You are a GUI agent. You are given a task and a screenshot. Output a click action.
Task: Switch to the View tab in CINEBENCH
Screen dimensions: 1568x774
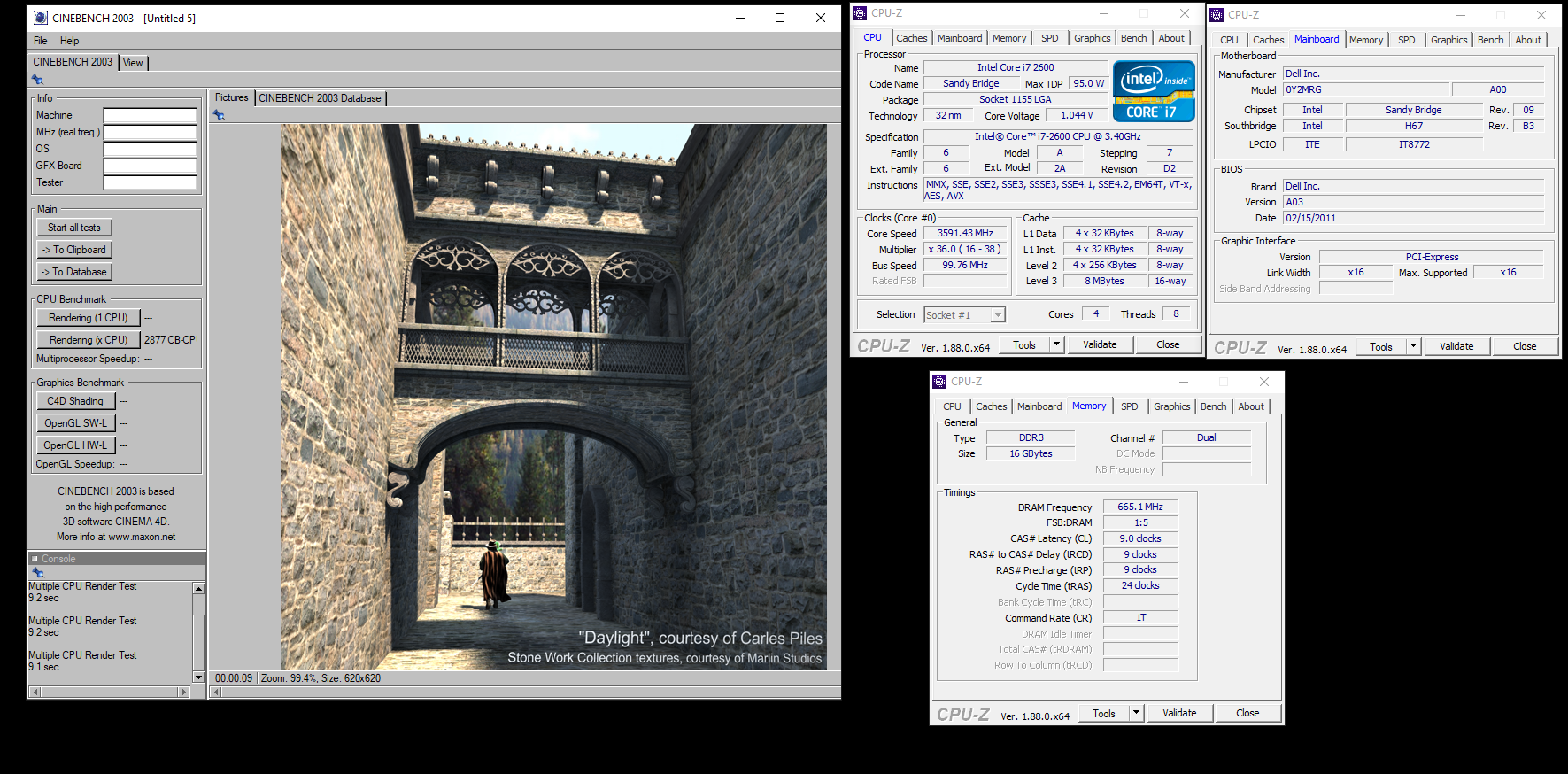pyautogui.click(x=133, y=63)
